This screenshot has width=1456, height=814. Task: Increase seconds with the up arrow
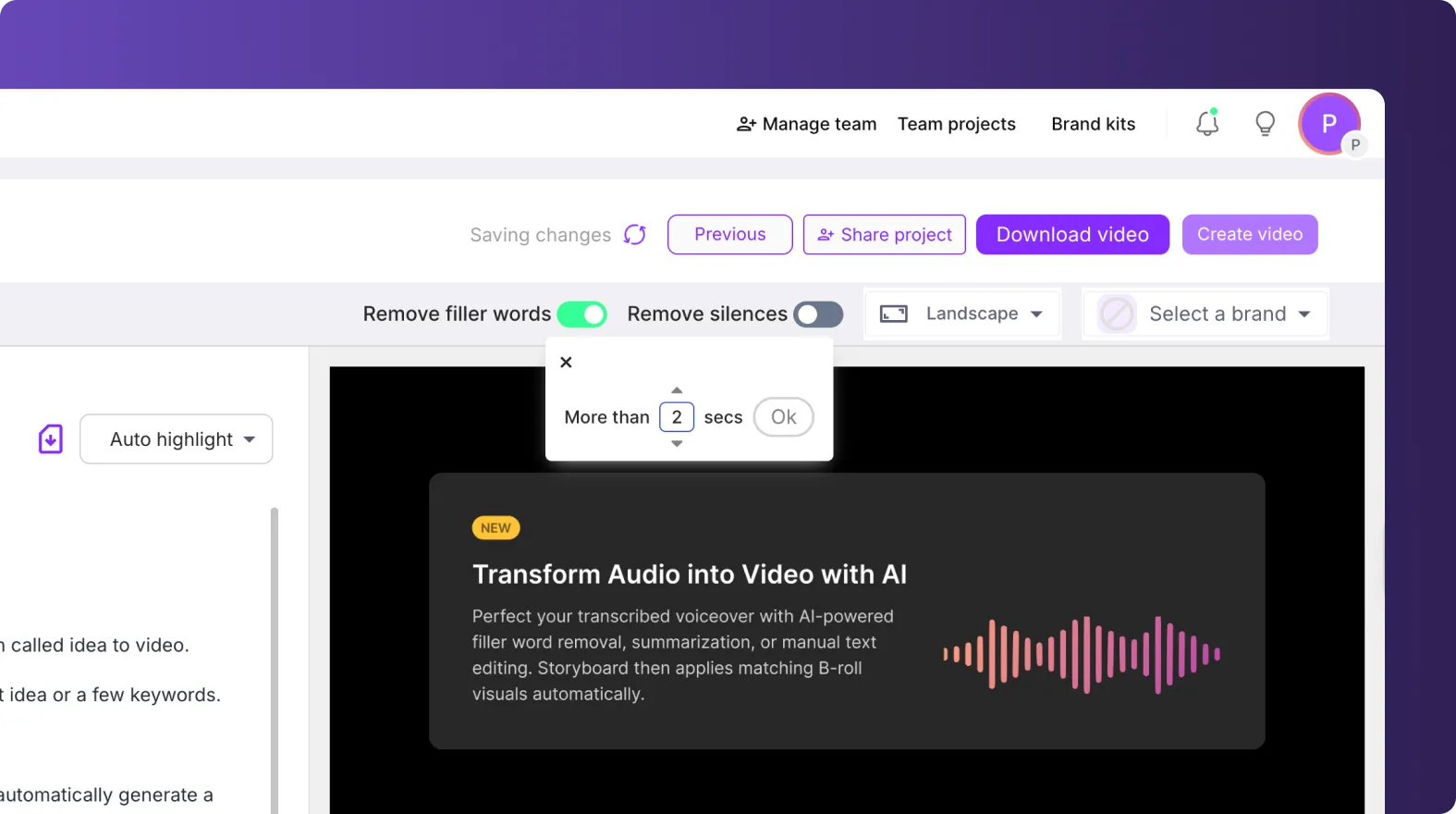[677, 390]
